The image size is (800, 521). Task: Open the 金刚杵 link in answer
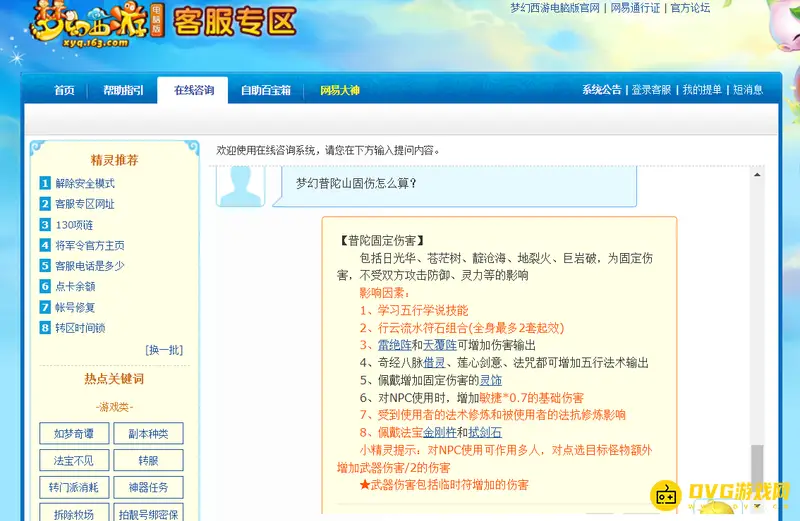pos(440,433)
